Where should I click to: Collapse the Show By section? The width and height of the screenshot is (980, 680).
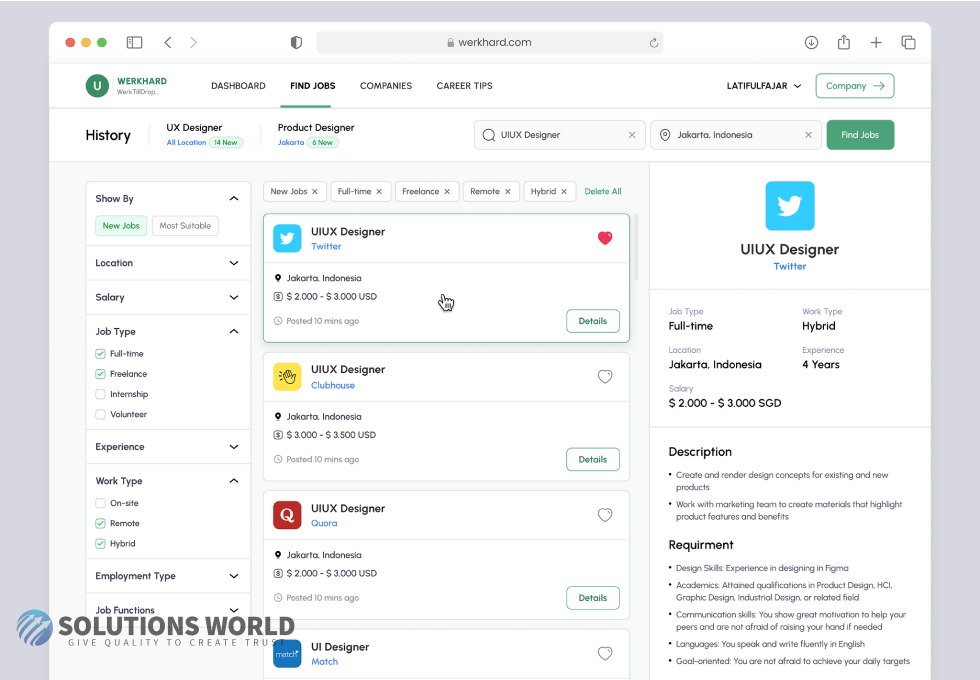click(234, 199)
